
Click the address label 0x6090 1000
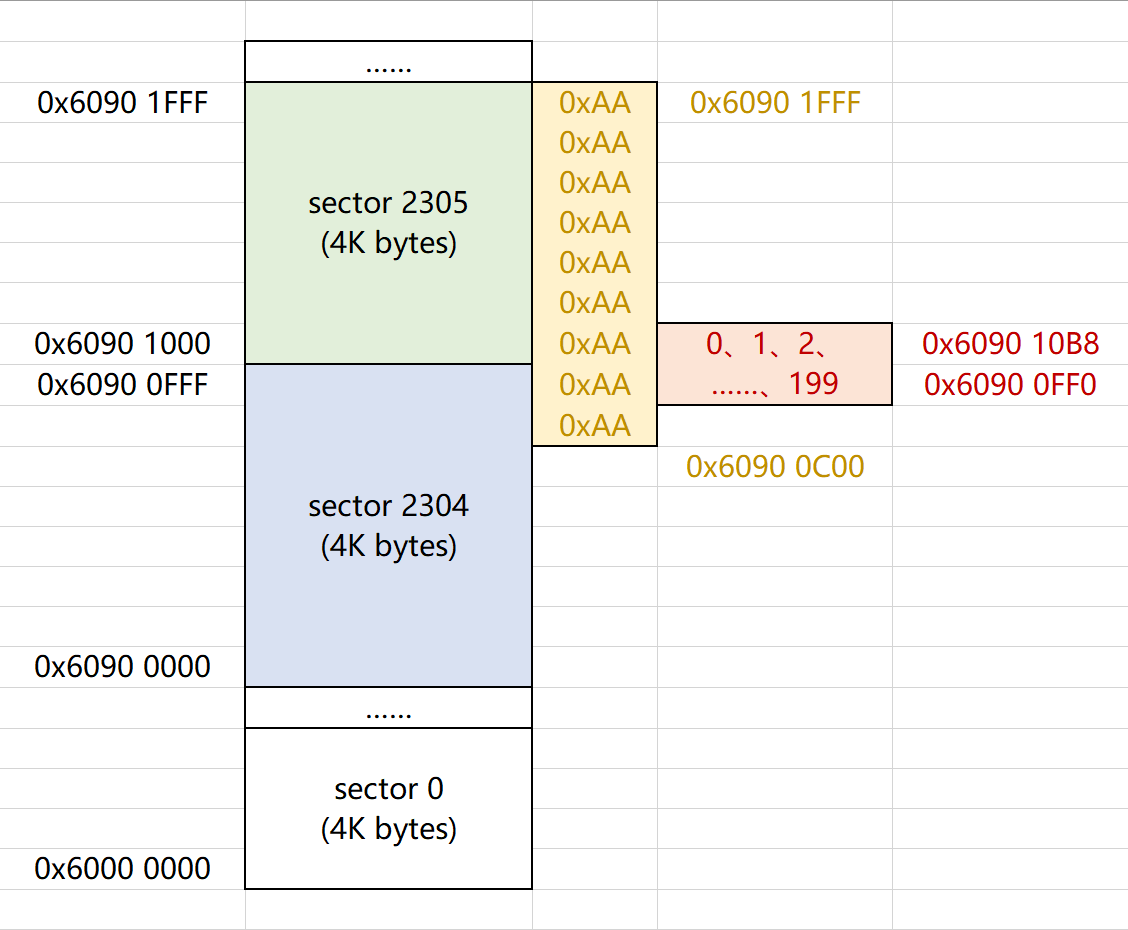point(122,343)
